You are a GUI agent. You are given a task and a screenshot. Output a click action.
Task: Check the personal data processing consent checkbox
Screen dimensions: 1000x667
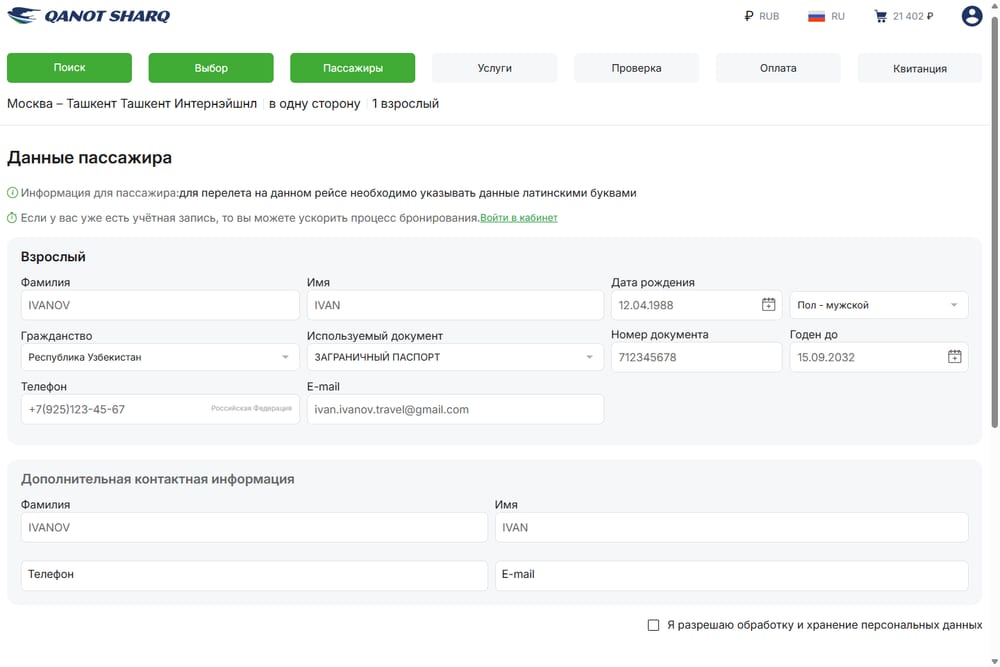click(x=653, y=625)
